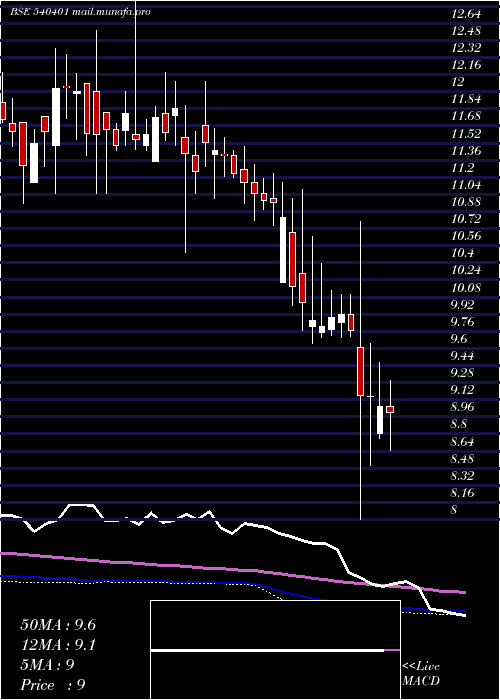Viewport: 500px width, 700px height.
Task: Click the 10.72 price axis label
Action: [466, 219]
